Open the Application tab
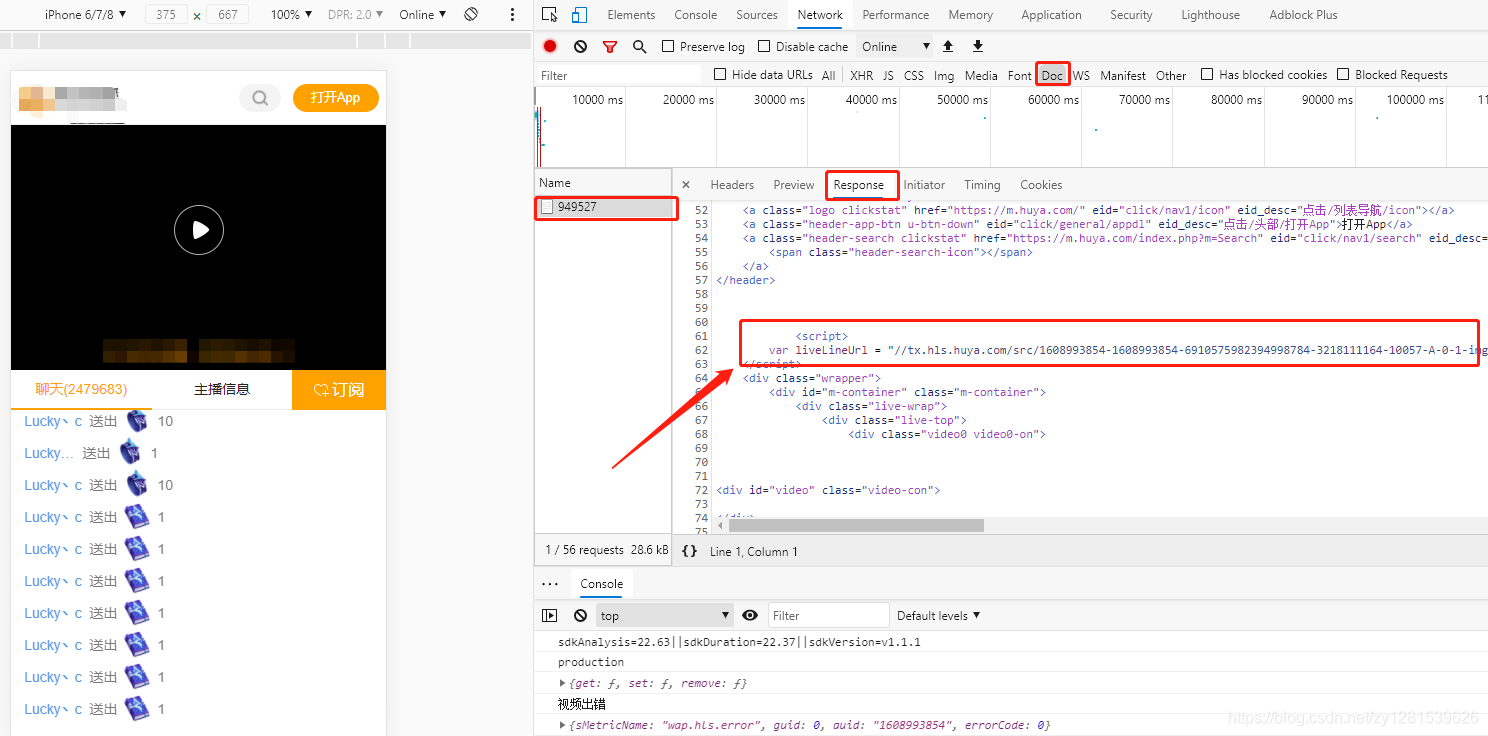This screenshot has height=736, width=1488. [1051, 15]
